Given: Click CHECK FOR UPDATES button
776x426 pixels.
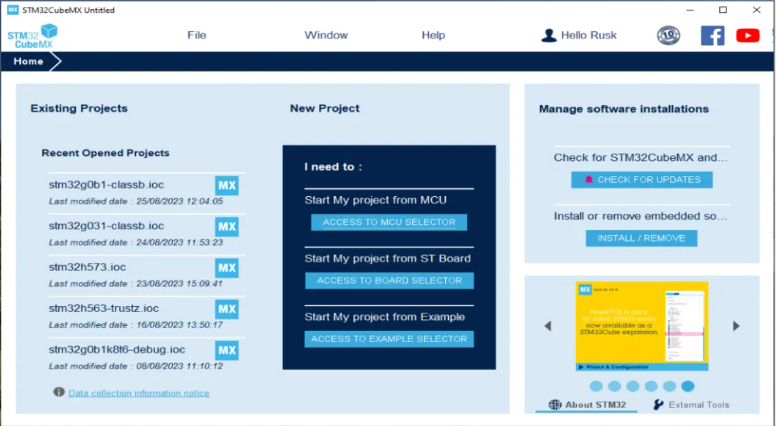Looking at the screenshot, I should (642, 180).
